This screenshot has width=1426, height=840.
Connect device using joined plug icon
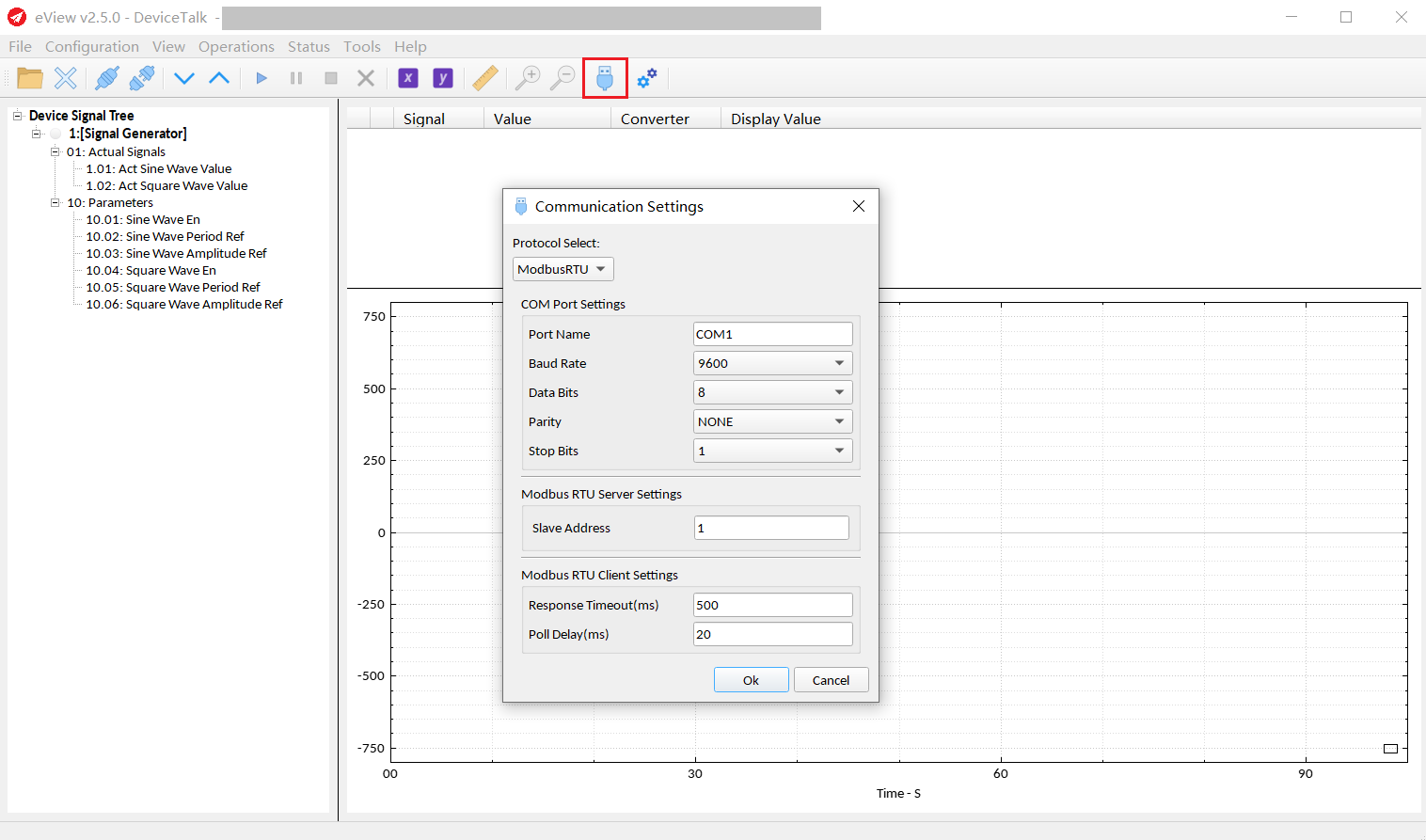tap(107, 78)
